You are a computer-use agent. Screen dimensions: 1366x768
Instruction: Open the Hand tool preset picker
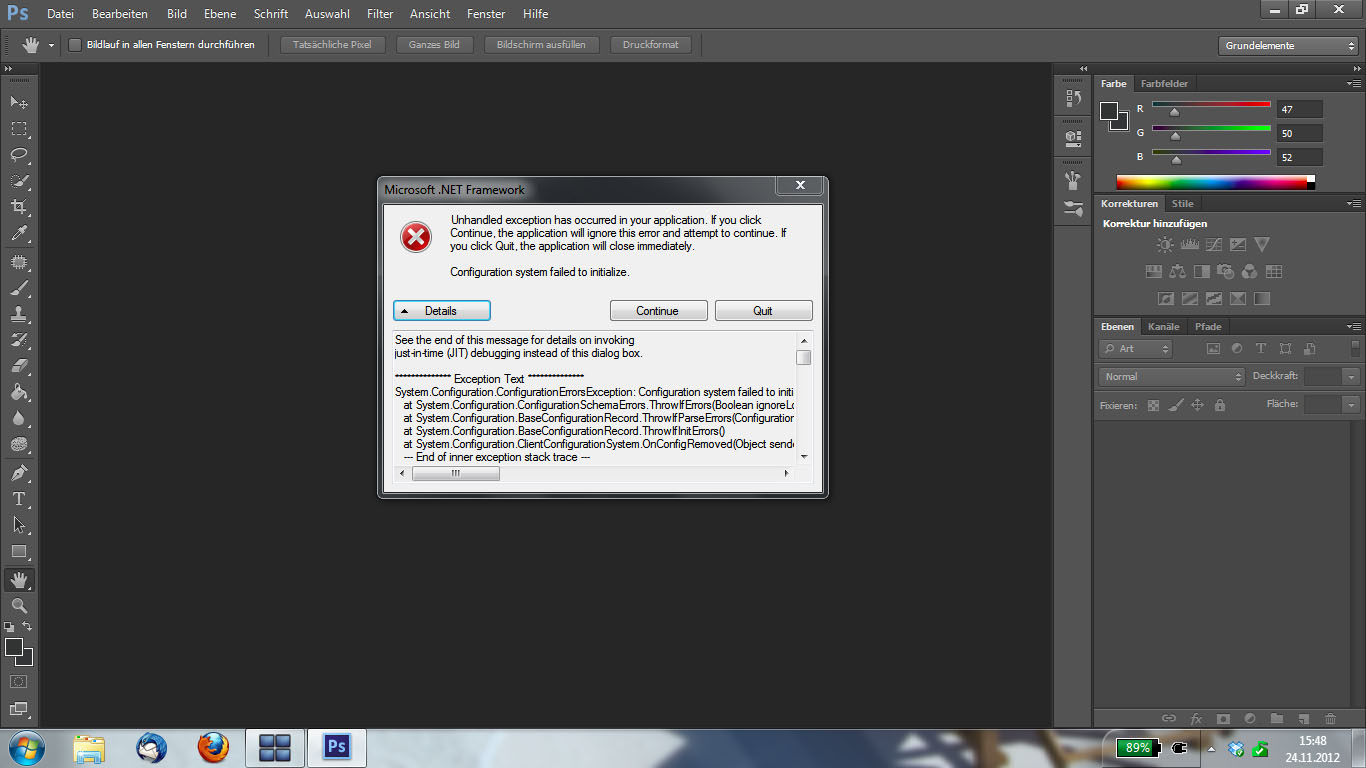51,45
